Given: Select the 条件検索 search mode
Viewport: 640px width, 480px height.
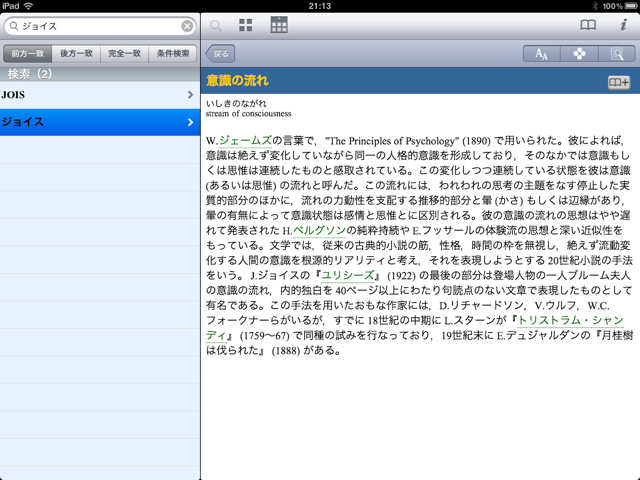Looking at the screenshot, I should tap(173, 53).
